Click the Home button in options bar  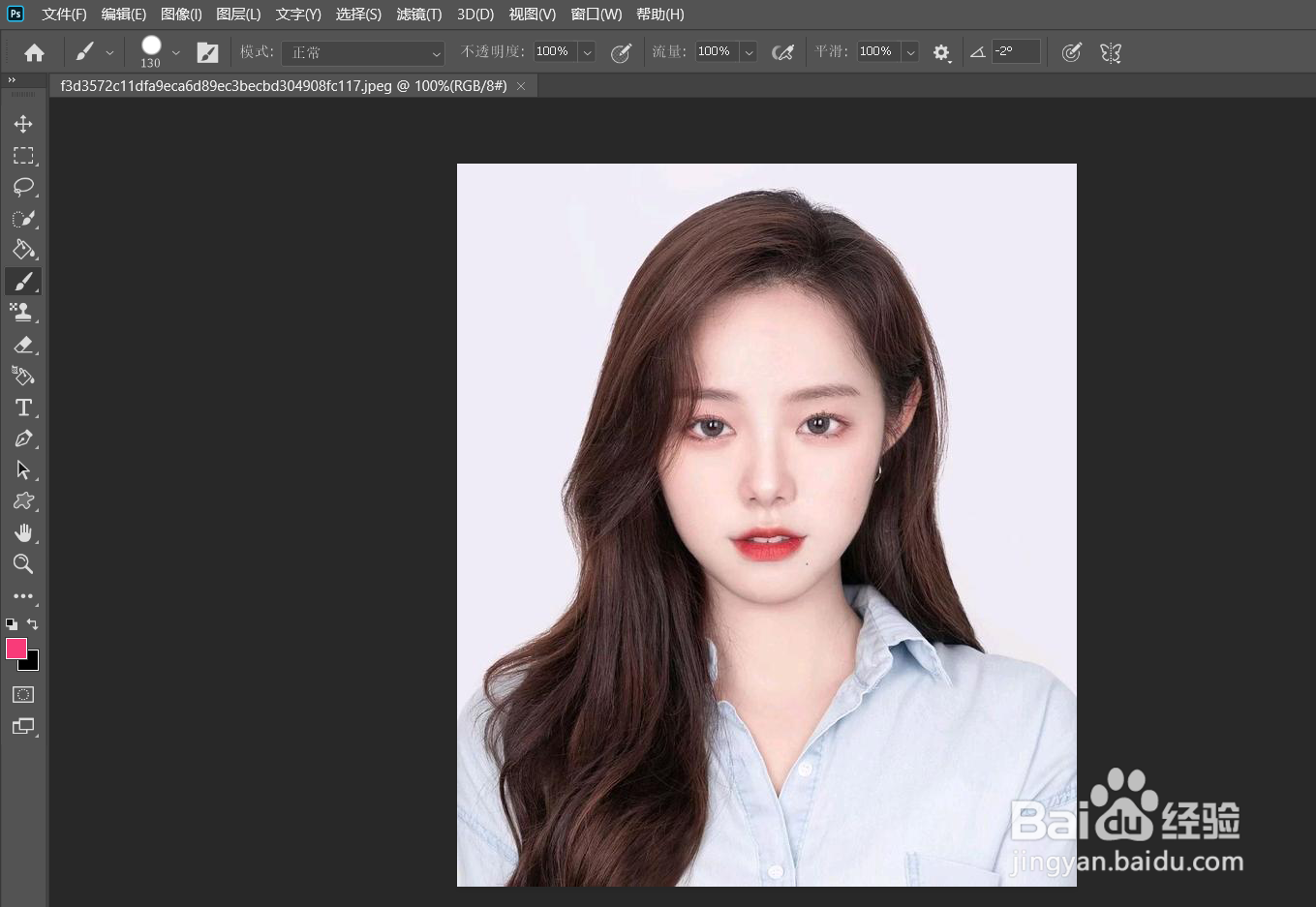[x=34, y=51]
